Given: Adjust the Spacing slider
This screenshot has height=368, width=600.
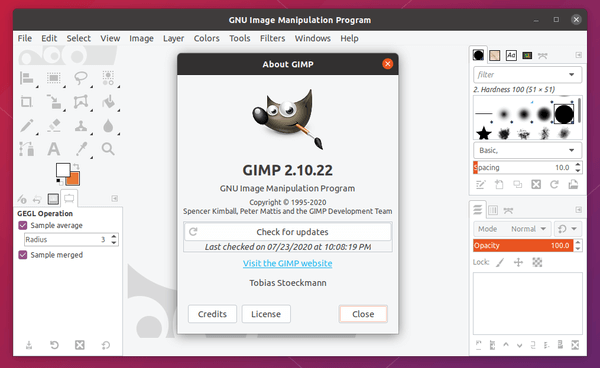Looking at the screenshot, I should 523,168.
